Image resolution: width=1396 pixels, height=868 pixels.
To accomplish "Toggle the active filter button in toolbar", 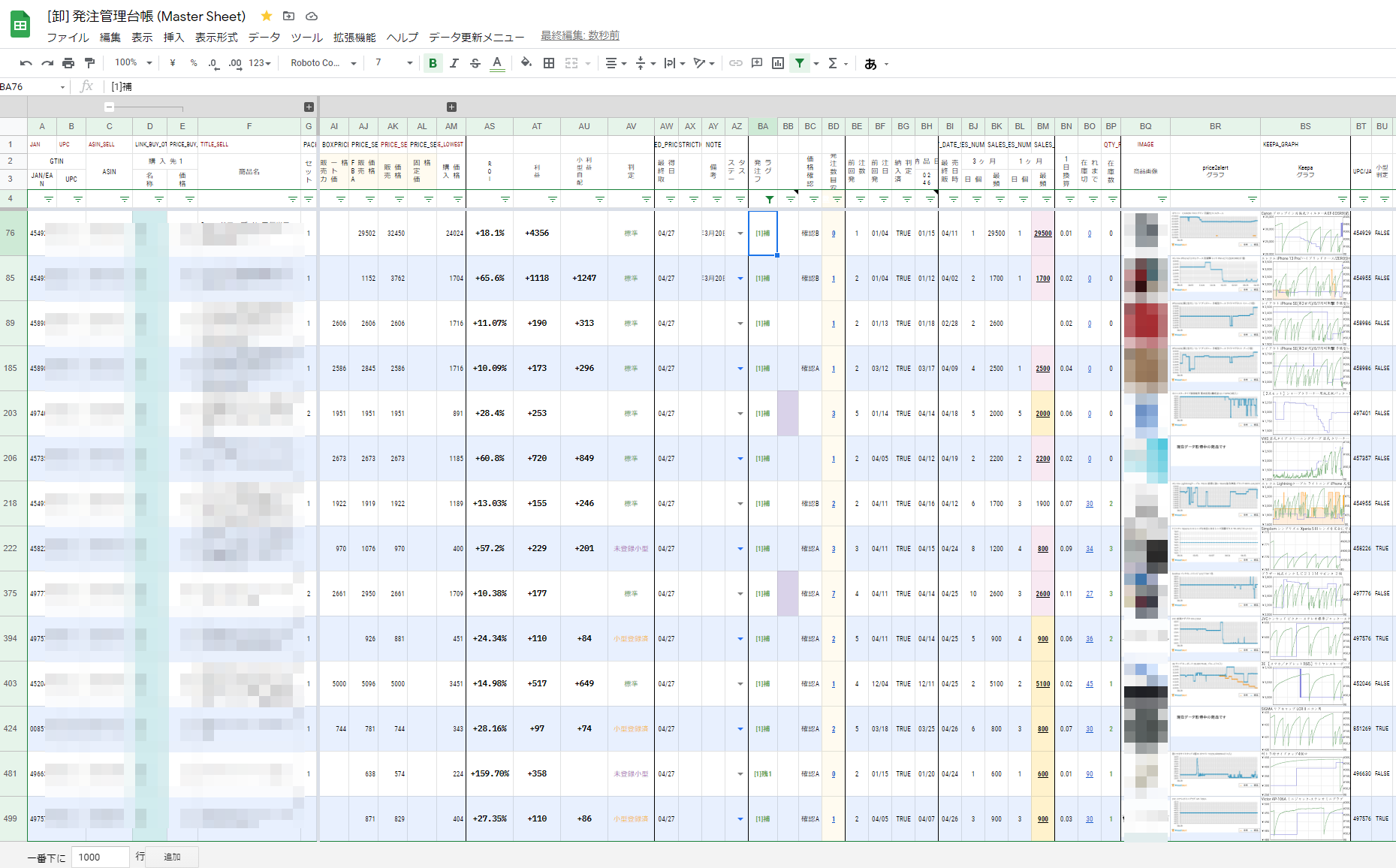I will coord(800,63).
